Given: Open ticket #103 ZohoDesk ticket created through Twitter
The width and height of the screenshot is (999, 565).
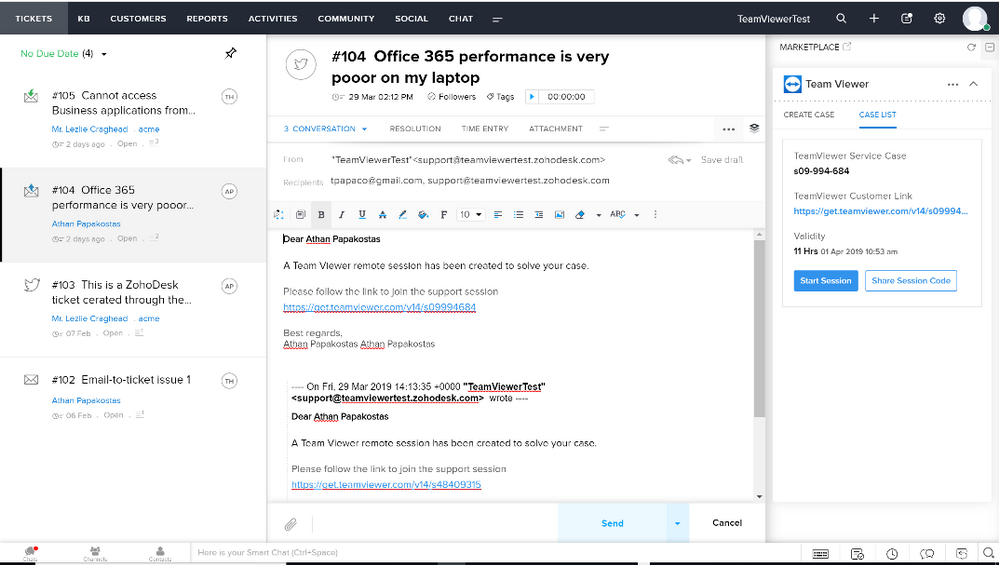Looking at the screenshot, I should pos(133,309).
